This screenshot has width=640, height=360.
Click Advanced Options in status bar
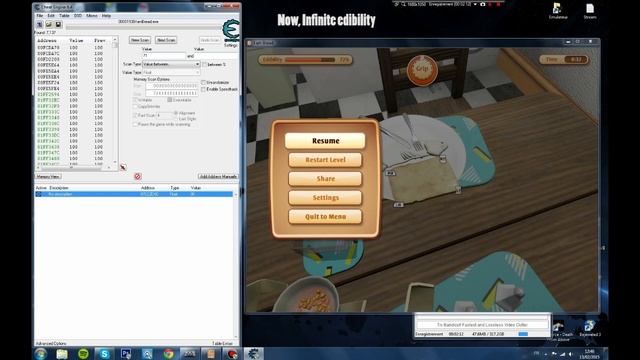(51, 344)
